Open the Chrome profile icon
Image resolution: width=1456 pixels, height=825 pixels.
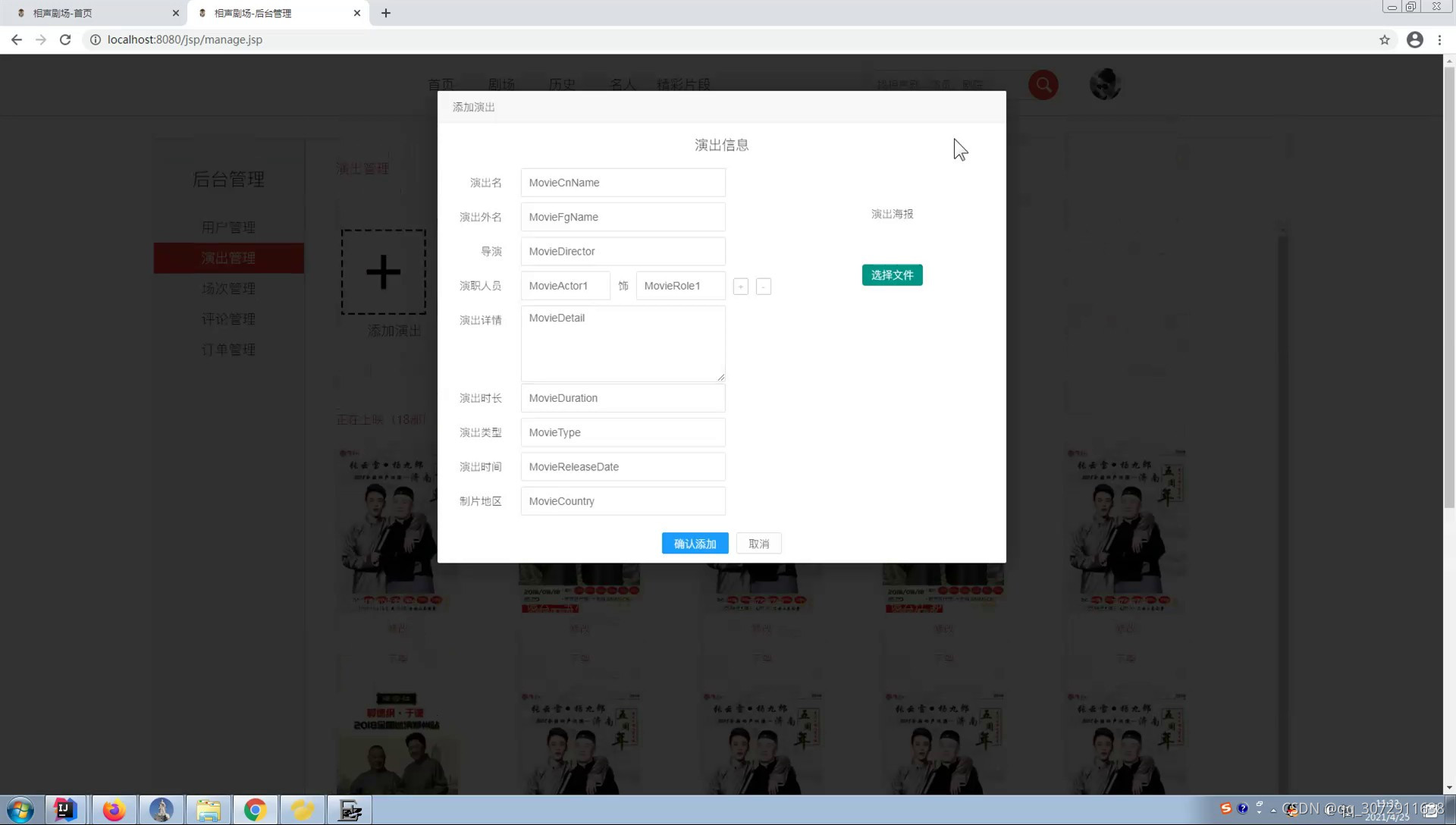tap(1415, 39)
